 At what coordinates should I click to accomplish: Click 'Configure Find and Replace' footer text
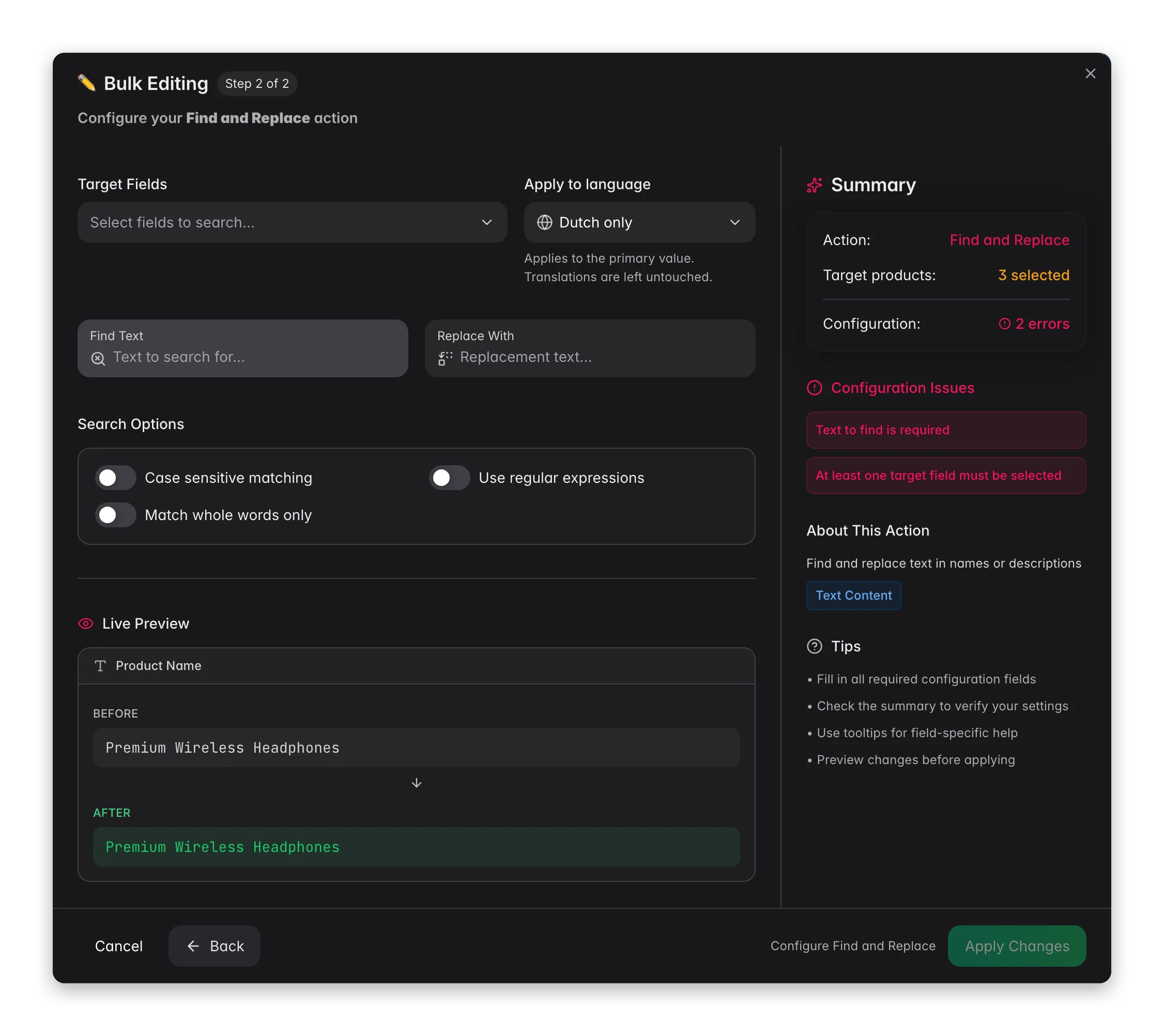(852, 946)
